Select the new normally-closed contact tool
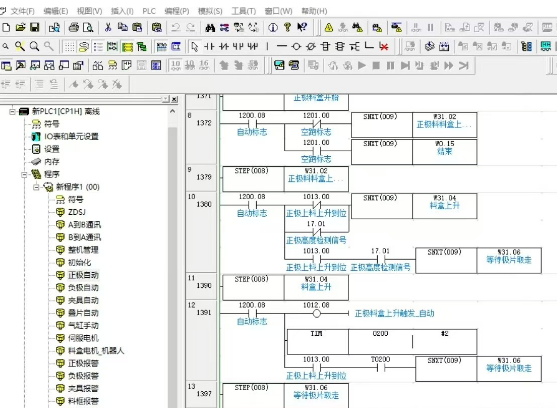The width and height of the screenshot is (557, 408). (x=223, y=47)
